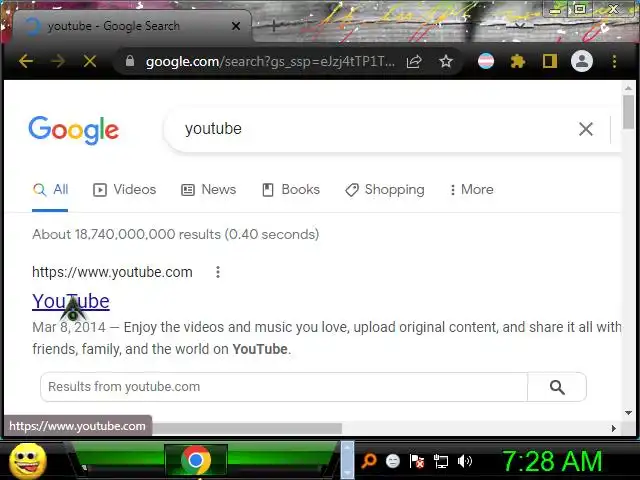Screen dimensions: 640x480
Task: Click the results count text
Action: [176, 234]
